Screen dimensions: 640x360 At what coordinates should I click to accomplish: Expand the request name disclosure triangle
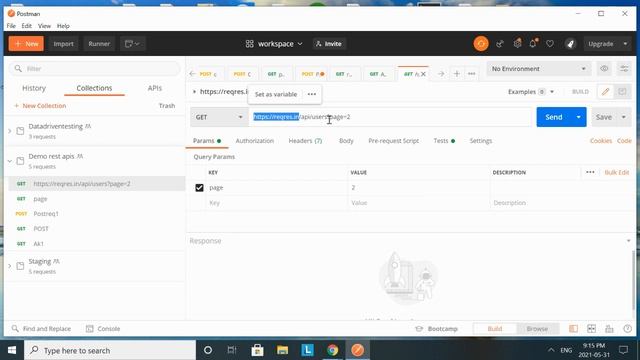point(194,91)
